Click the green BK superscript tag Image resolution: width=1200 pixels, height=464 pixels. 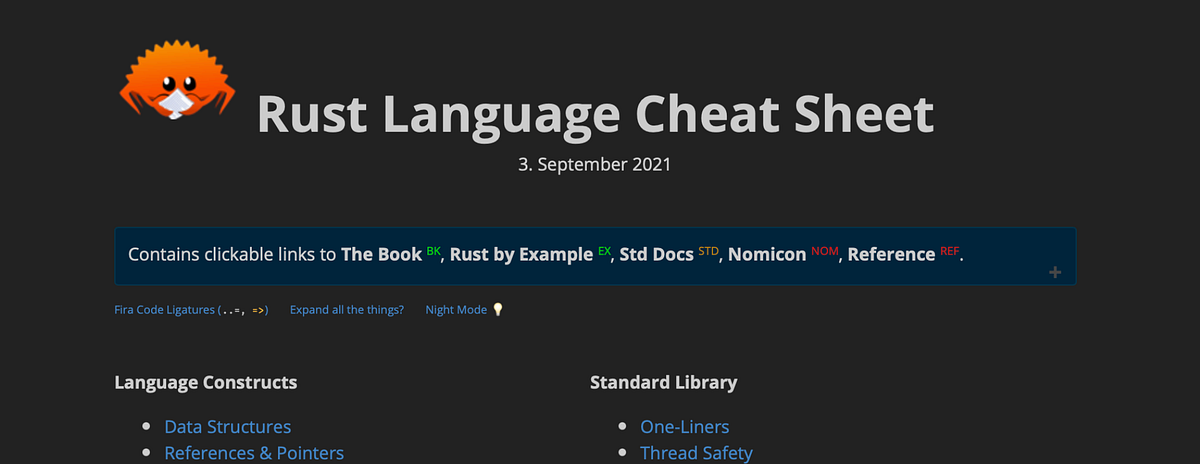(433, 250)
